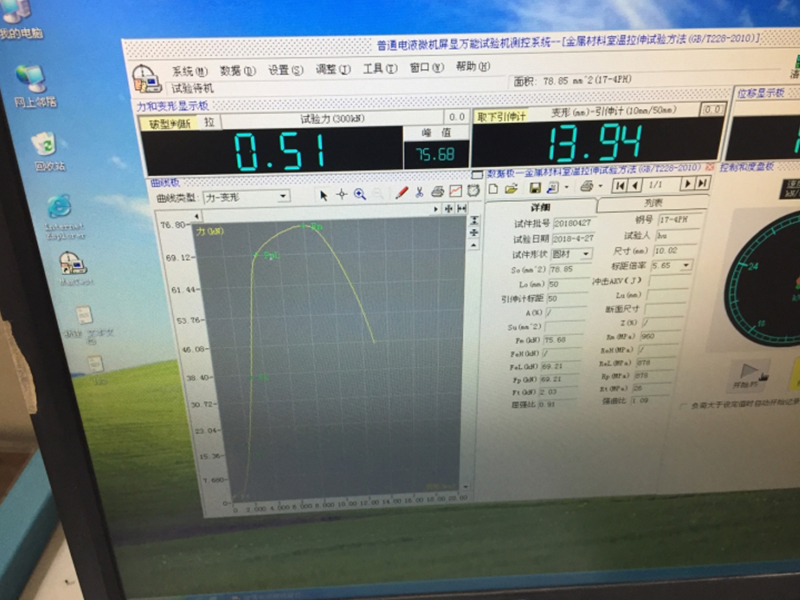
Task: Click the crosshair tool in curve toolbar
Action: coord(340,194)
